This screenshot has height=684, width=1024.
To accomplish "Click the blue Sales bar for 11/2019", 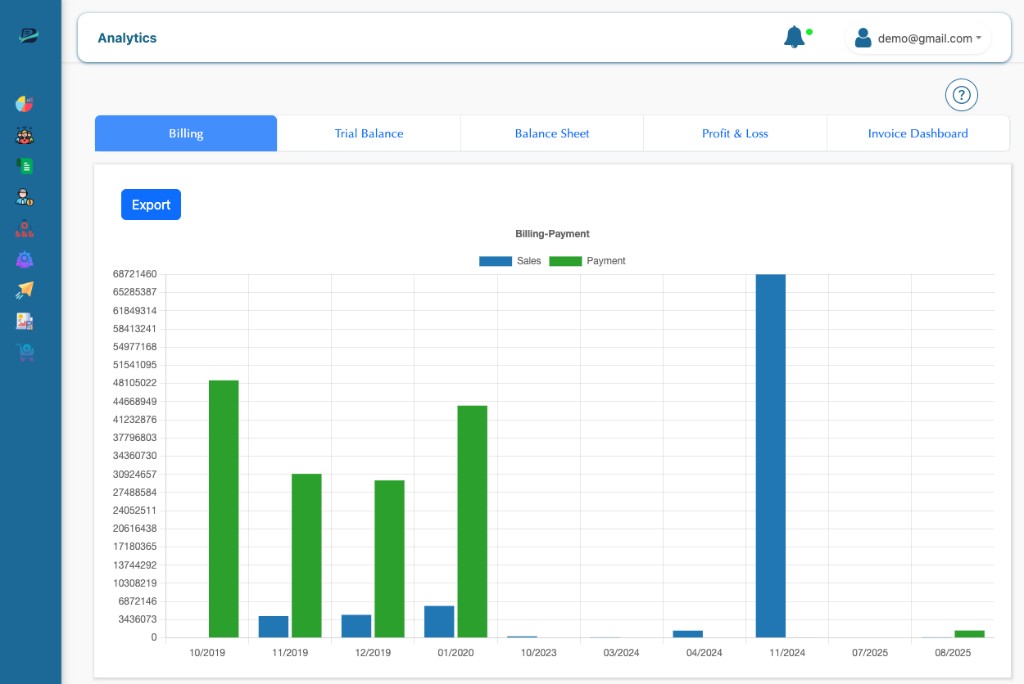I will (x=273, y=627).
